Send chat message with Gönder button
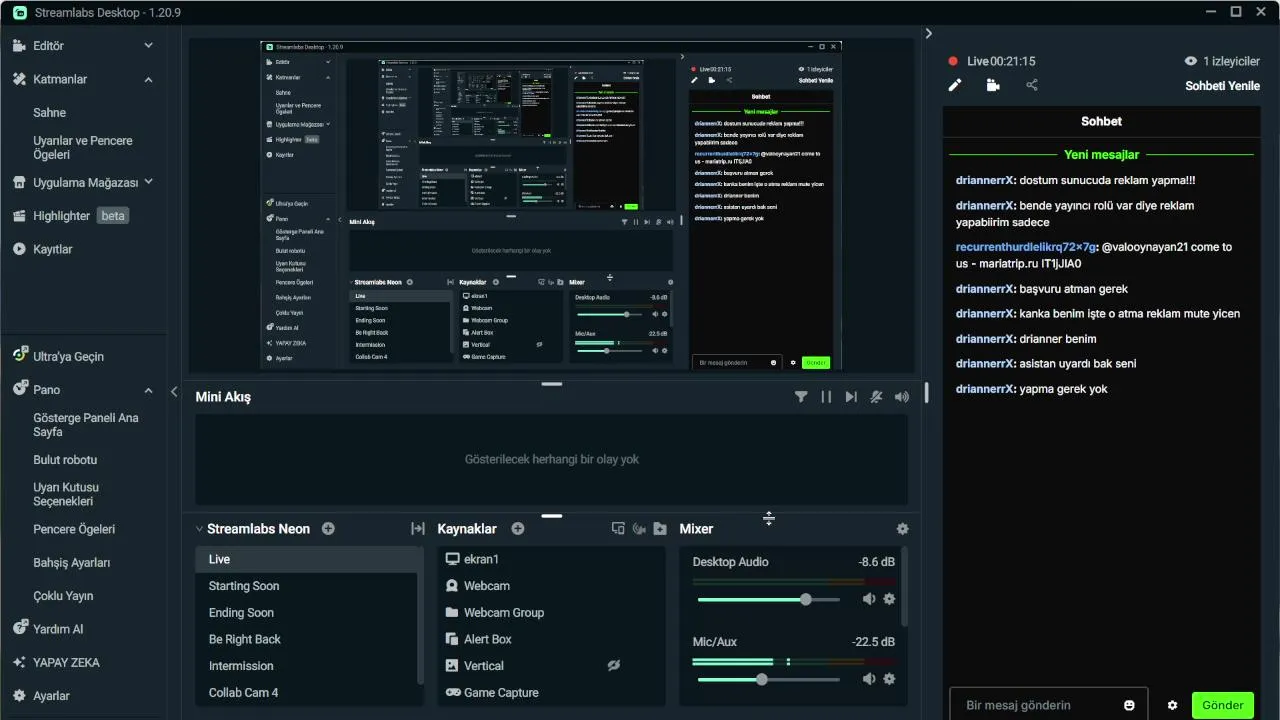This screenshot has width=1280, height=720. tap(1222, 705)
